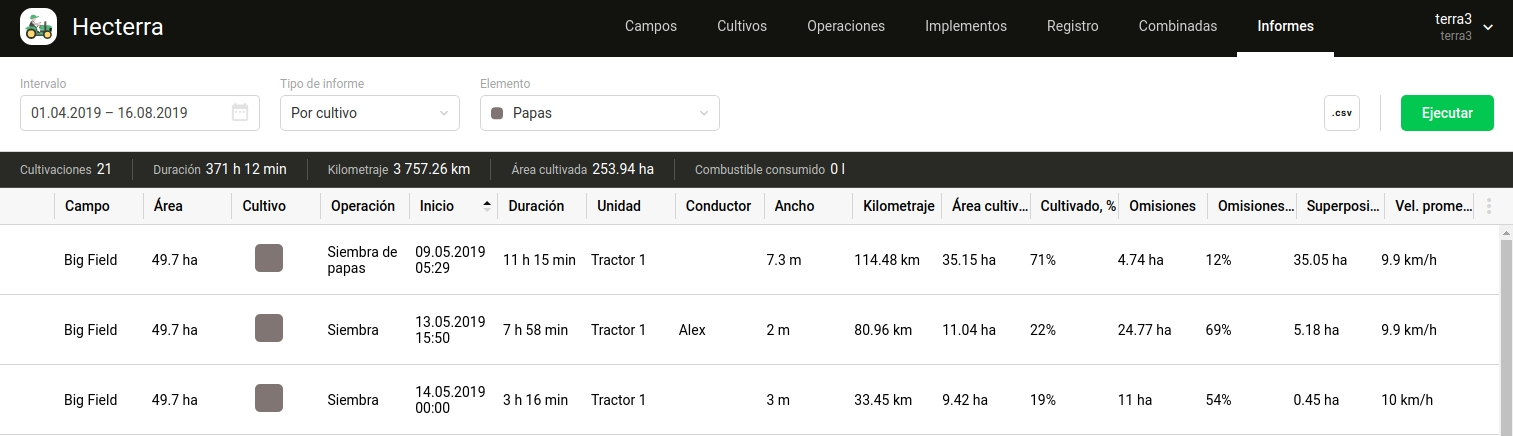Select the Duración column header
This screenshot has height=436, width=1513.
(536, 206)
